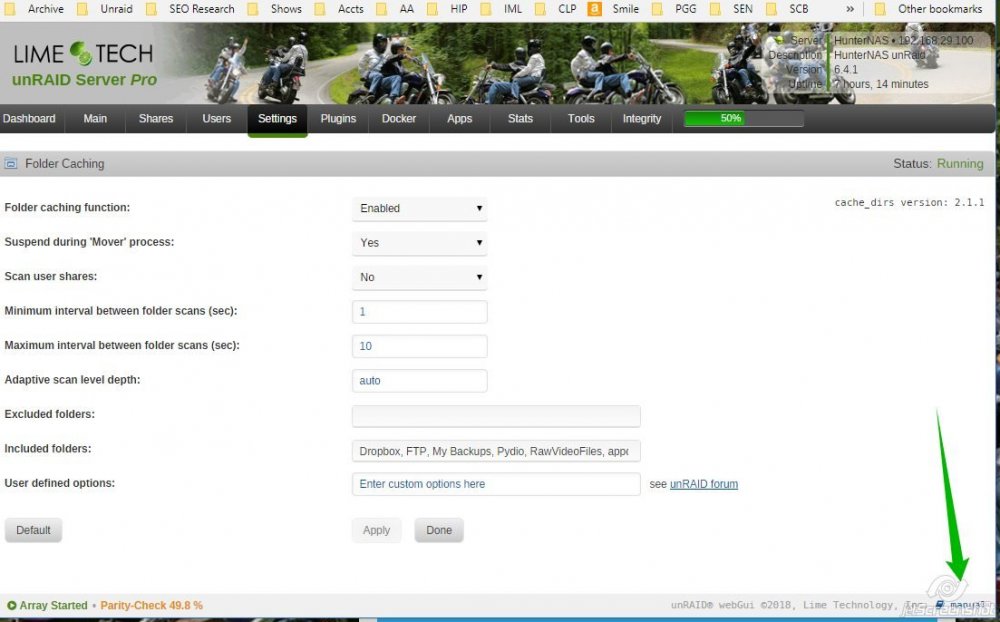Open the manual icon in the footer
This screenshot has width=1000, height=622.
939,605
